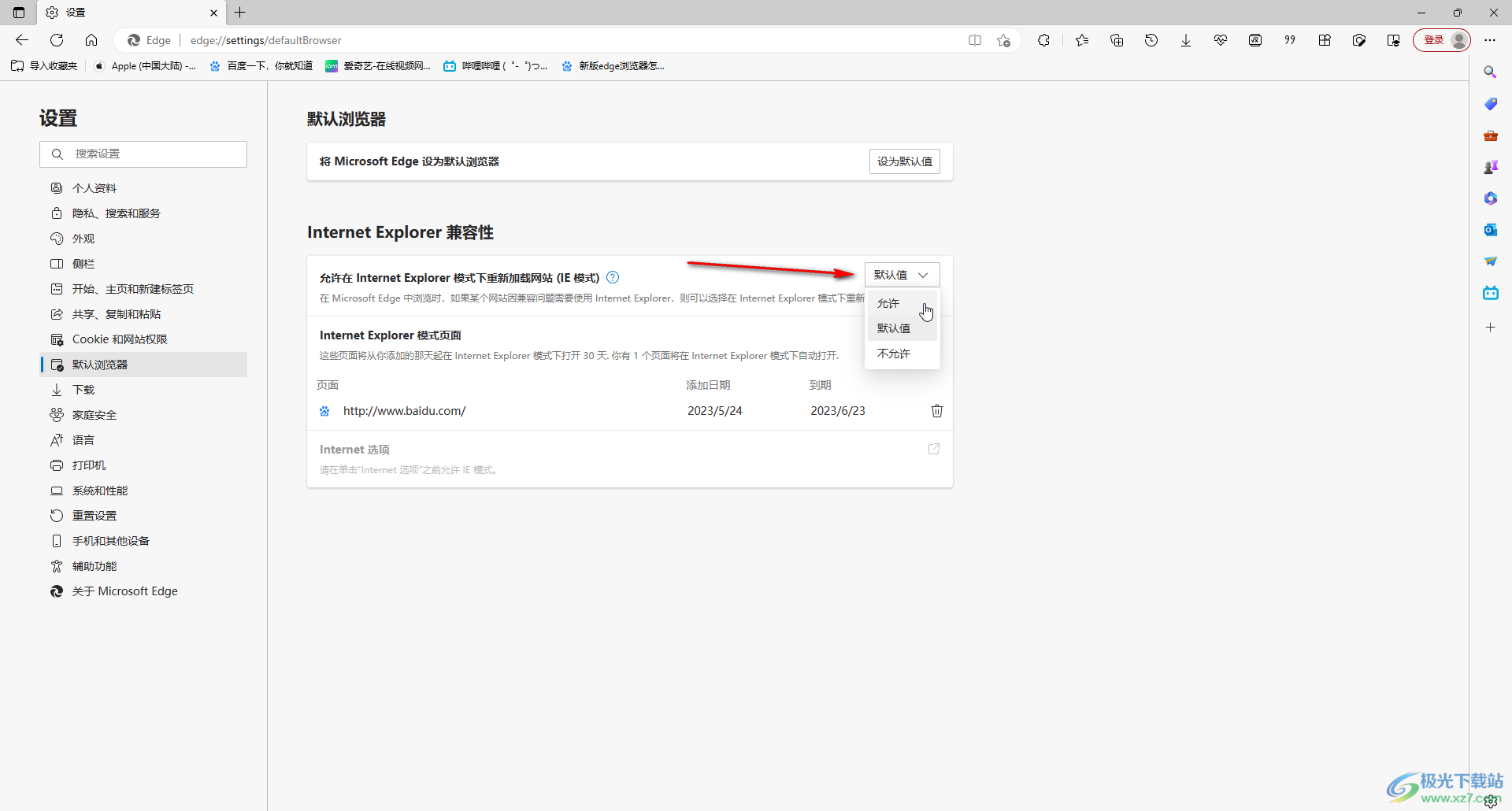Image resolution: width=1512 pixels, height=811 pixels.
Task: Open the split screen view icon
Action: pyautogui.click(x=975, y=40)
